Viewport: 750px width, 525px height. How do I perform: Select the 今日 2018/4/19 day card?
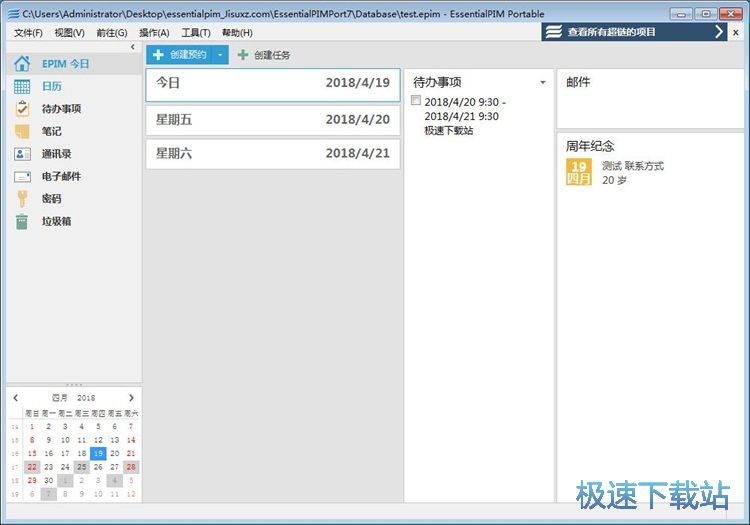click(x=273, y=85)
